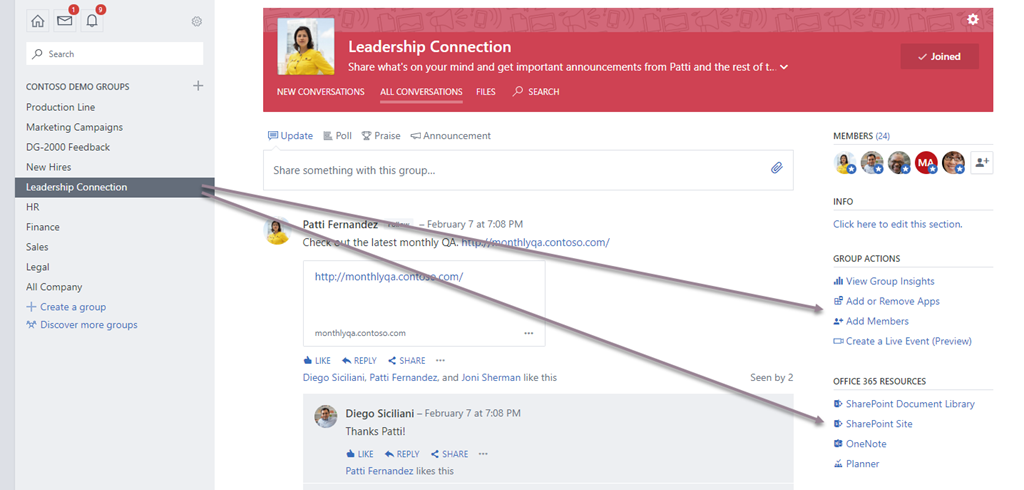This screenshot has width=1024, height=490.
Task: Select the Marketing Campaigns group
Action: pyautogui.click(x=74, y=127)
